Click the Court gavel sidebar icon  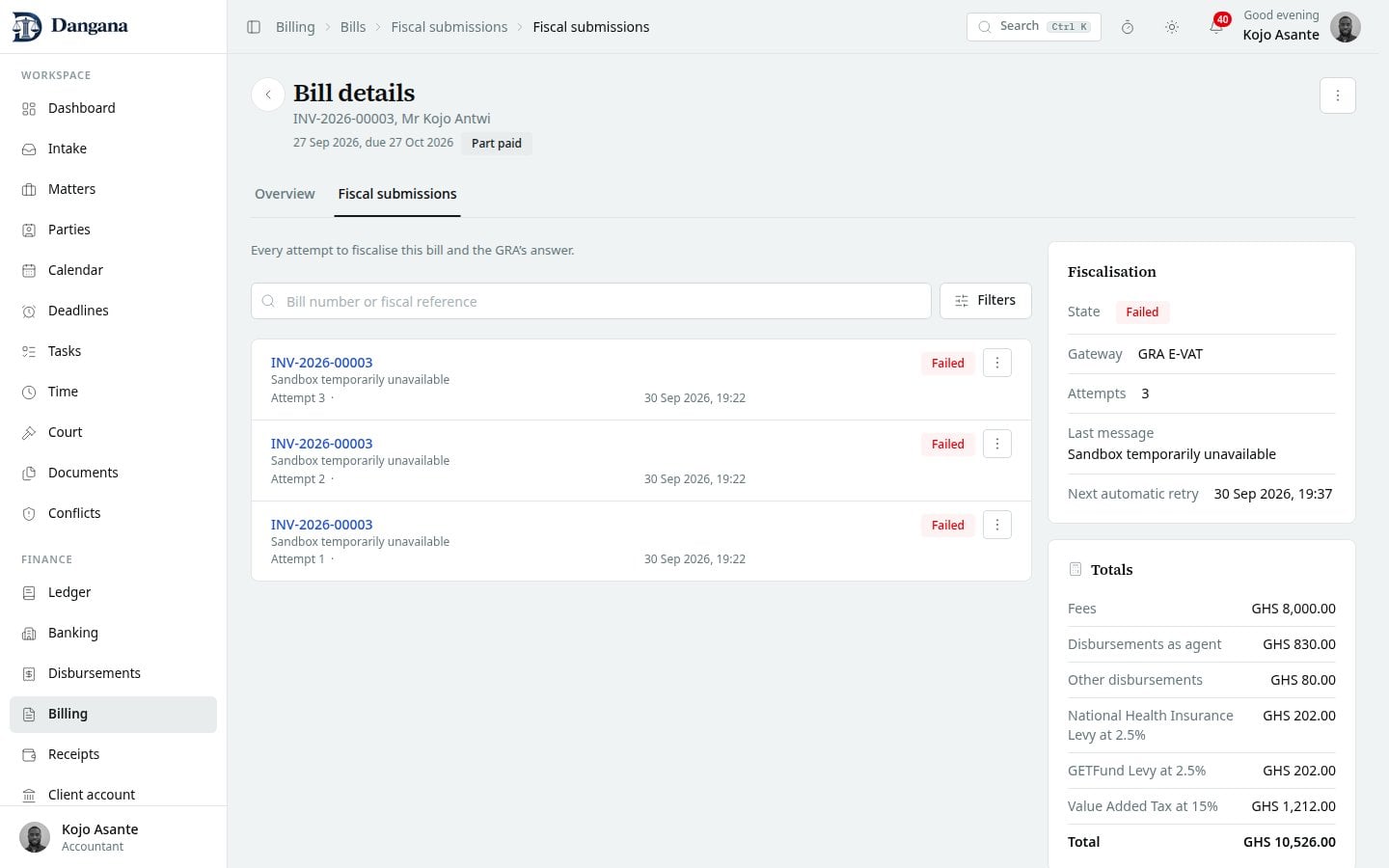29,432
